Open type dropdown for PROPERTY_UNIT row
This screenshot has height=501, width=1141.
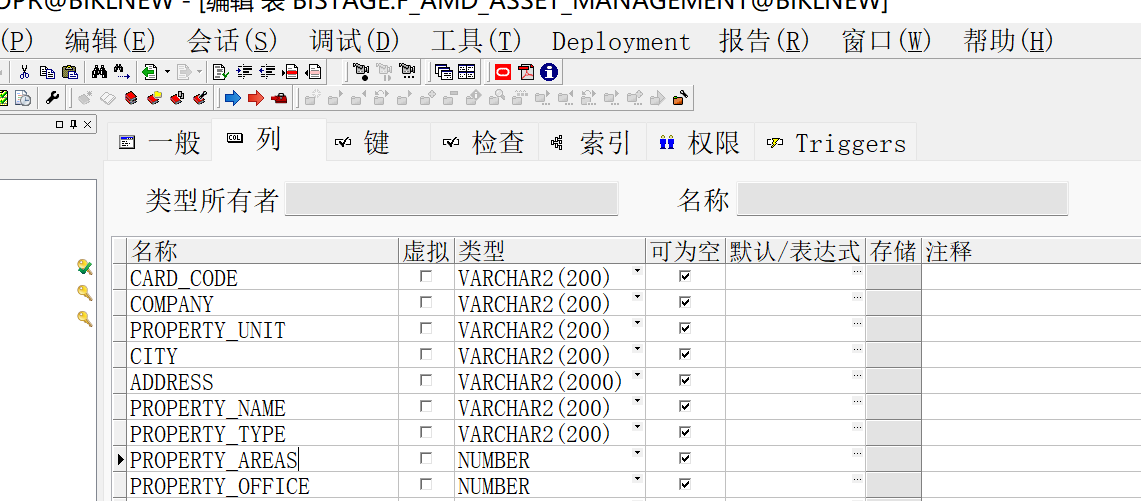click(x=638, y=323)
